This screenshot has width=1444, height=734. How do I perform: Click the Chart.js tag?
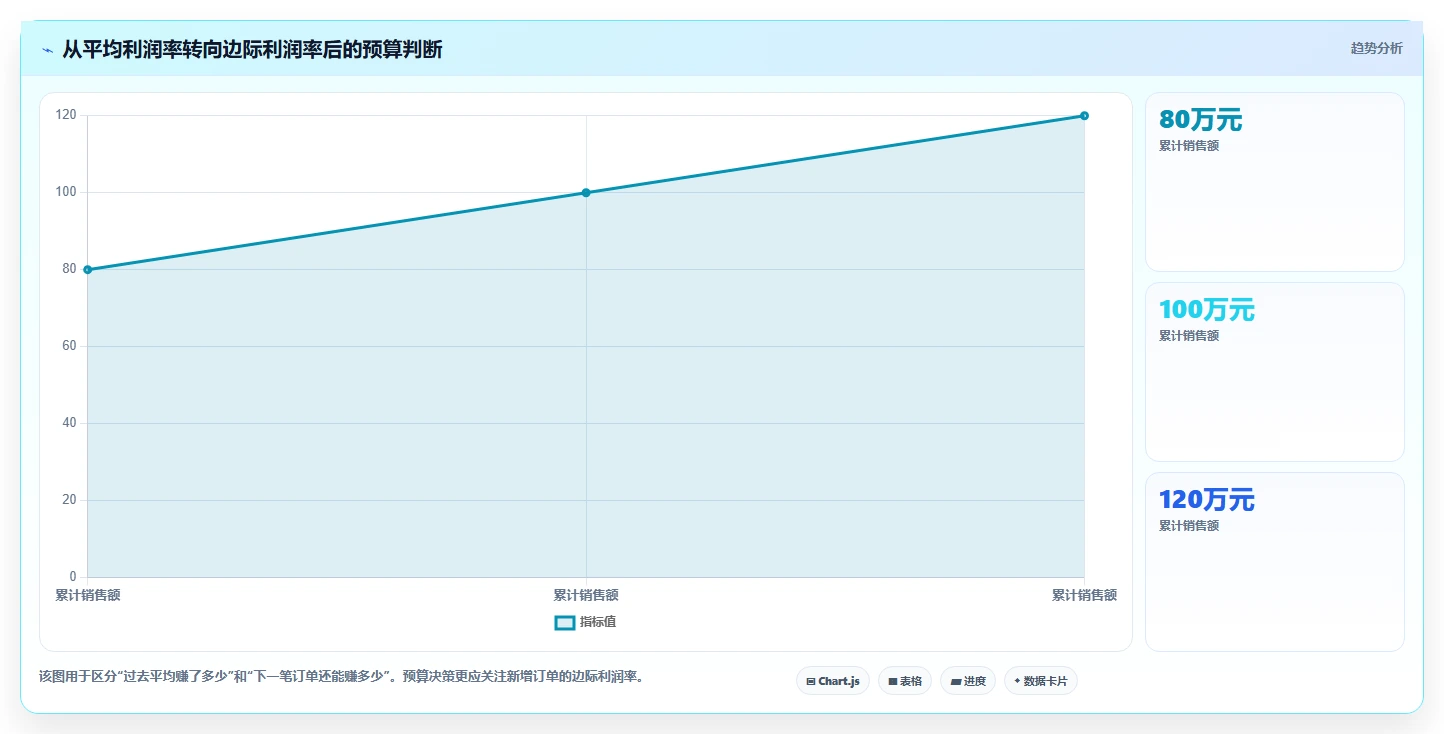pos(833,681)
